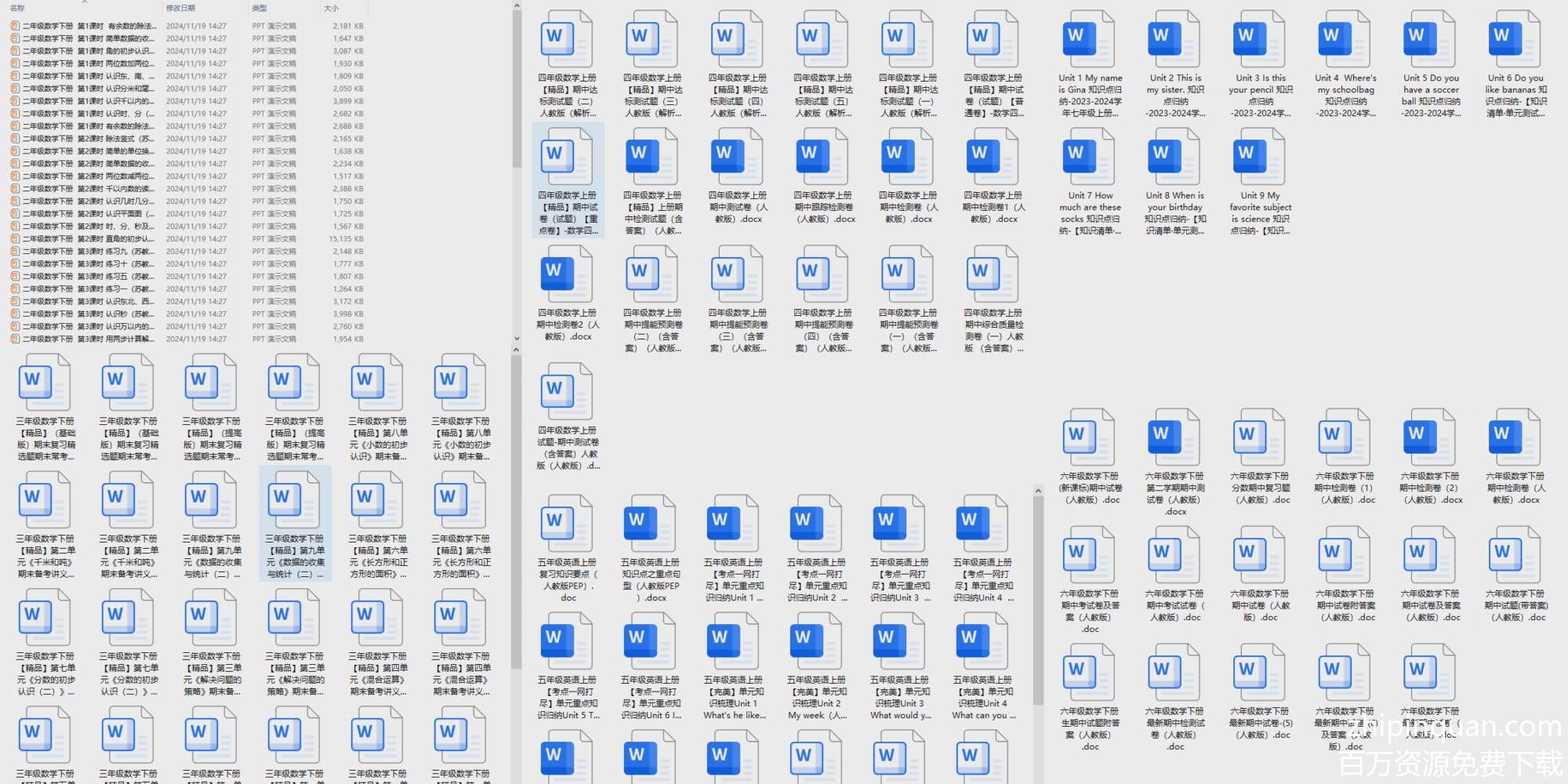Select 五年级英语上册【考点一网打尽】Unit 3 file
Viewport: 1568px width, 784px height.
(900, 549)
